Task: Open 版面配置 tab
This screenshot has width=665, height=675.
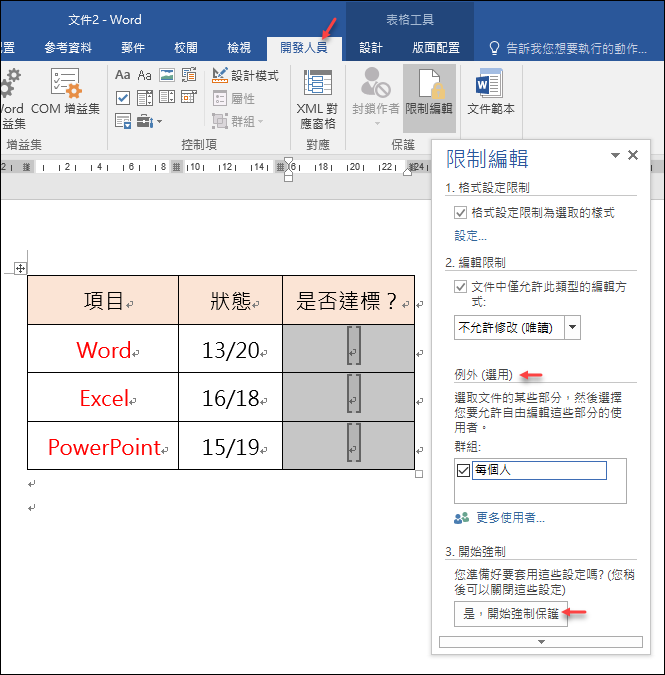Action: coord(436,48)
